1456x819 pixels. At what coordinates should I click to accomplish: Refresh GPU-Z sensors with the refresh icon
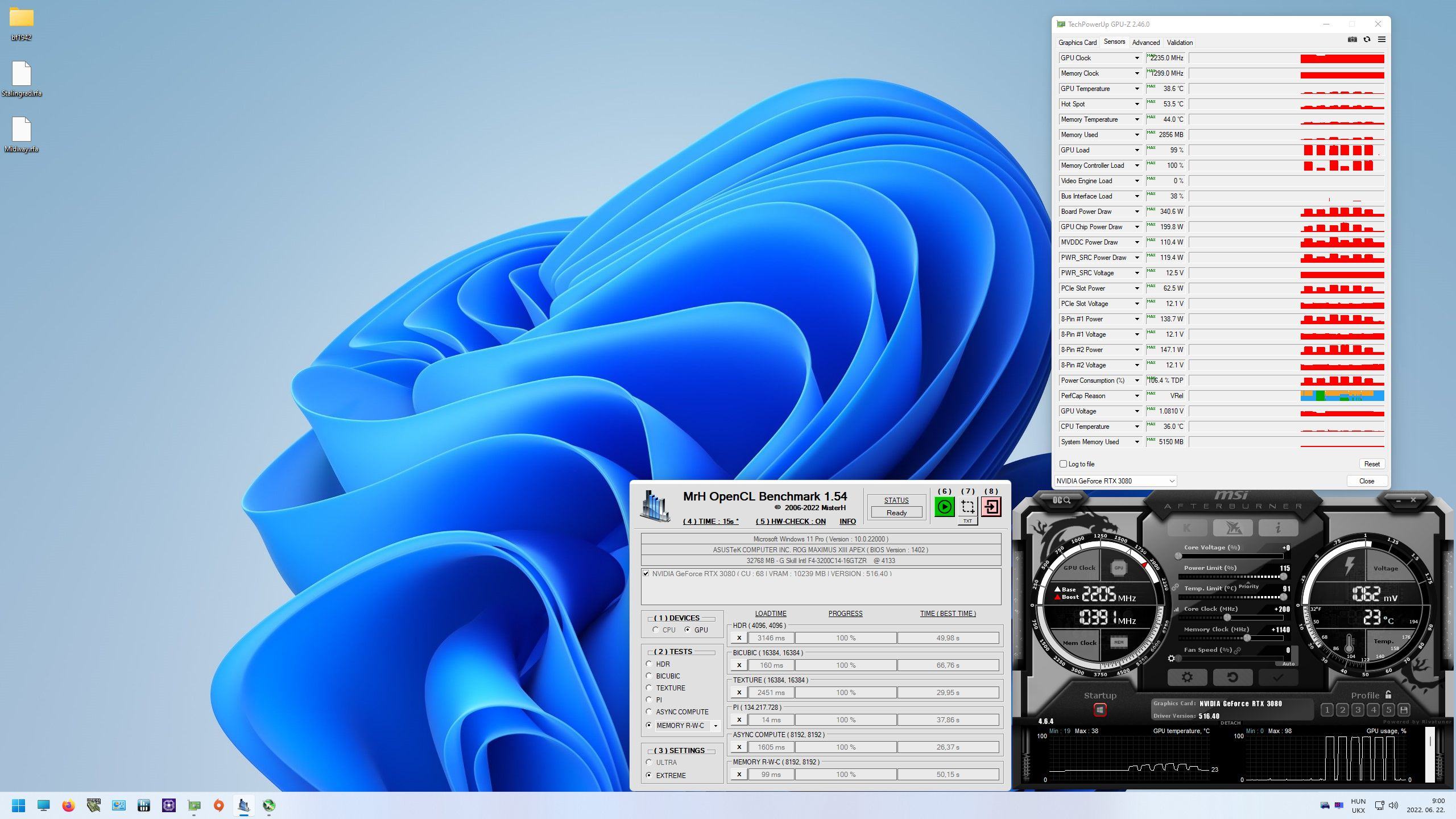point(1367,39)
